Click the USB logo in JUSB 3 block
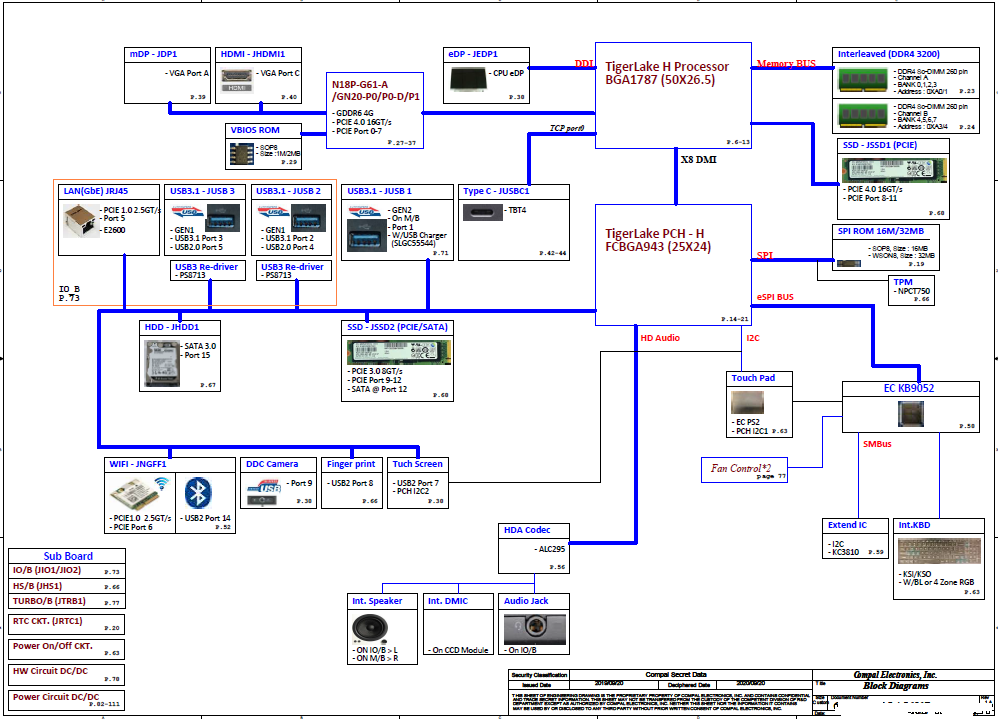The height and width of the screenshot is (719, 998). pyautogui.click(x=188, y=211)
